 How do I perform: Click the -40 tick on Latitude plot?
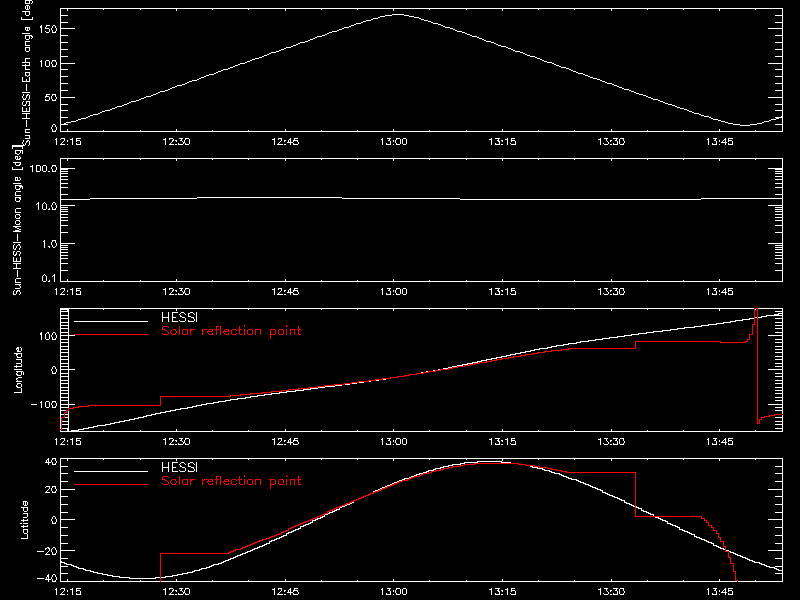[x=47, y=579]
